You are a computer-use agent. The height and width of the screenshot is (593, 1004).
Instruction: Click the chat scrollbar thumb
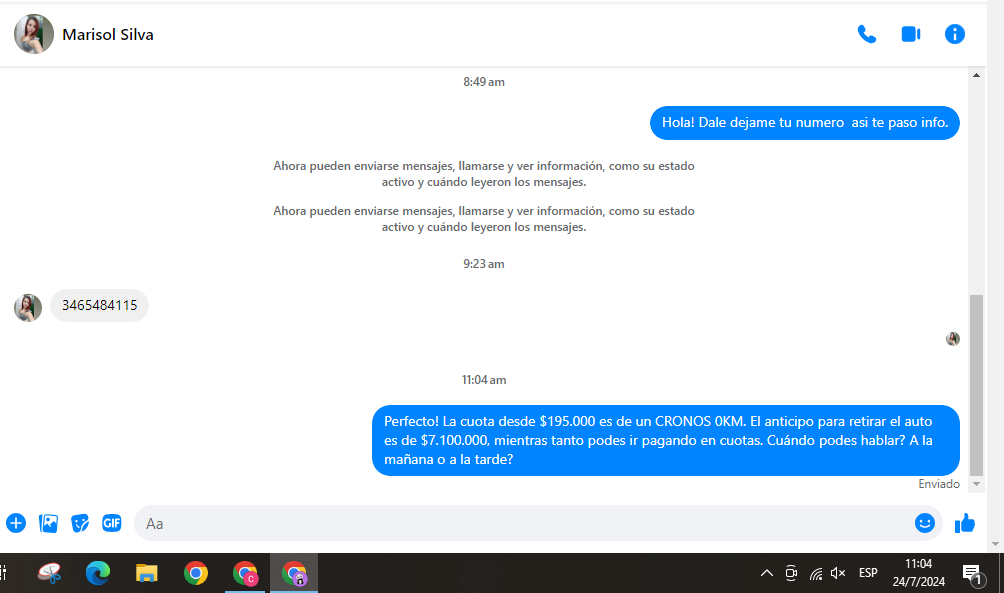click(976, 385)
